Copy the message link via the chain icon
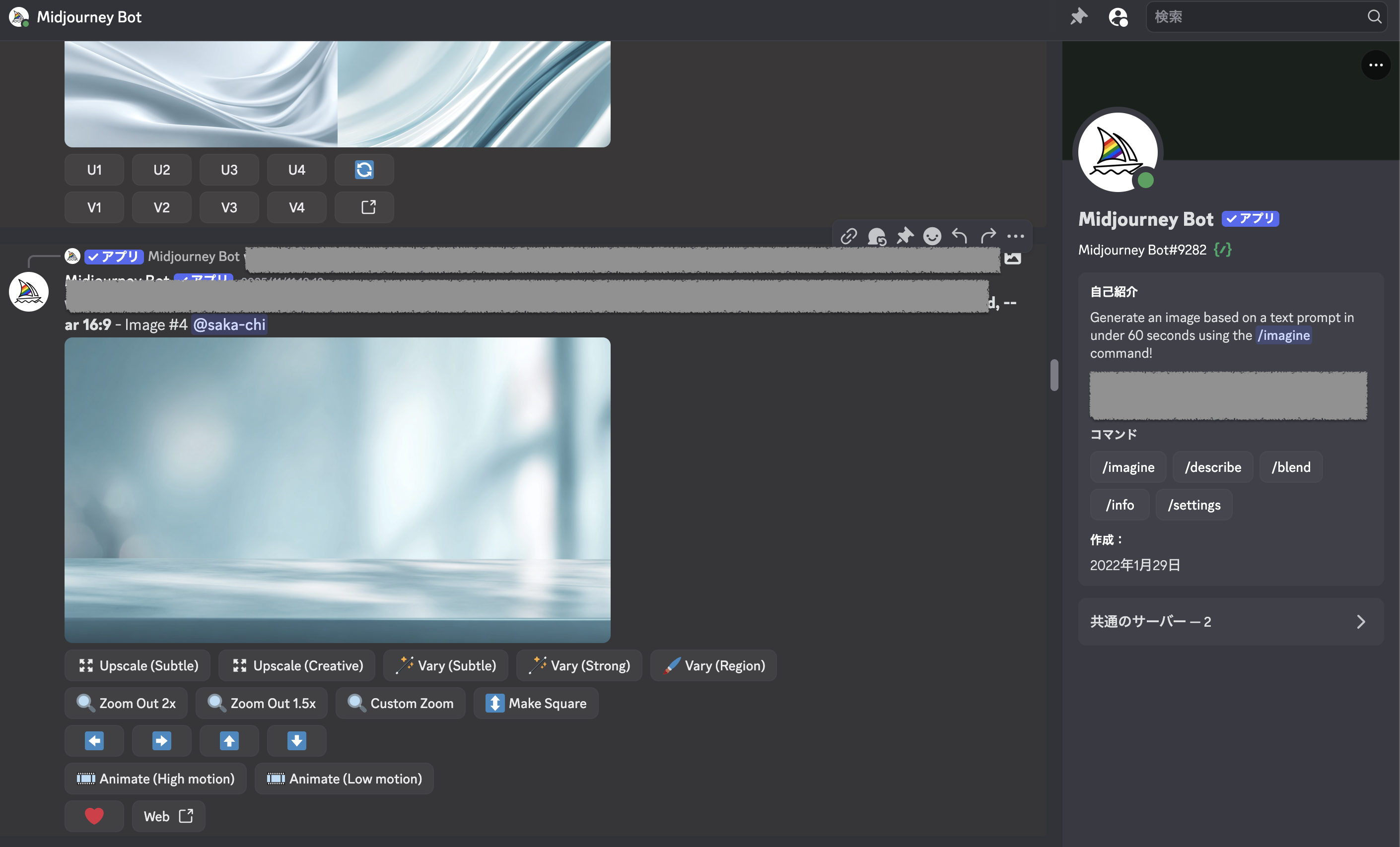Viewport: 1400px width, 847px height. click(848, 236)
